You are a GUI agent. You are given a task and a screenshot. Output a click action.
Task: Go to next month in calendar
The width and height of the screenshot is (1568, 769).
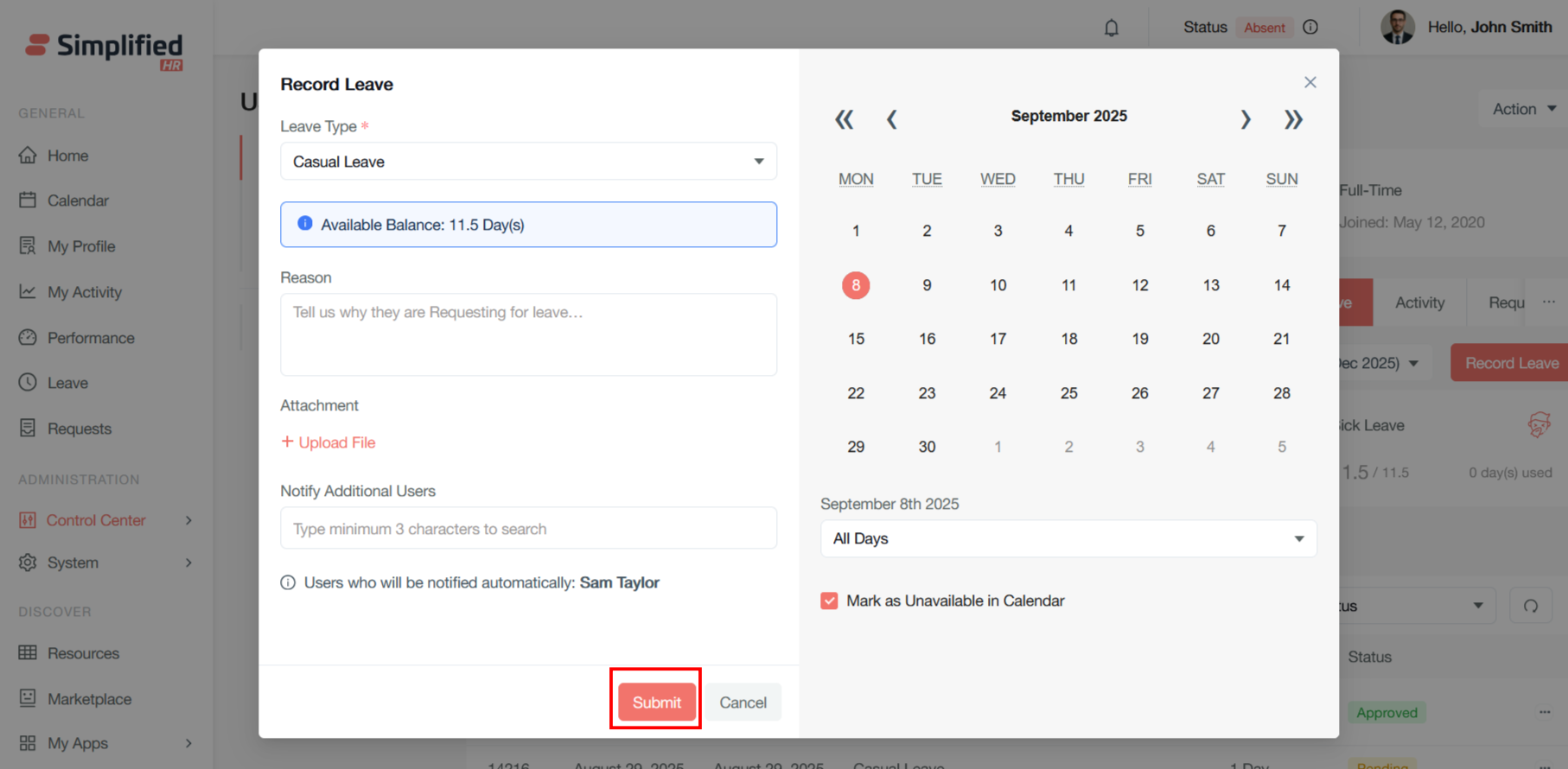pyautogui.click(x=1245, y=119)
